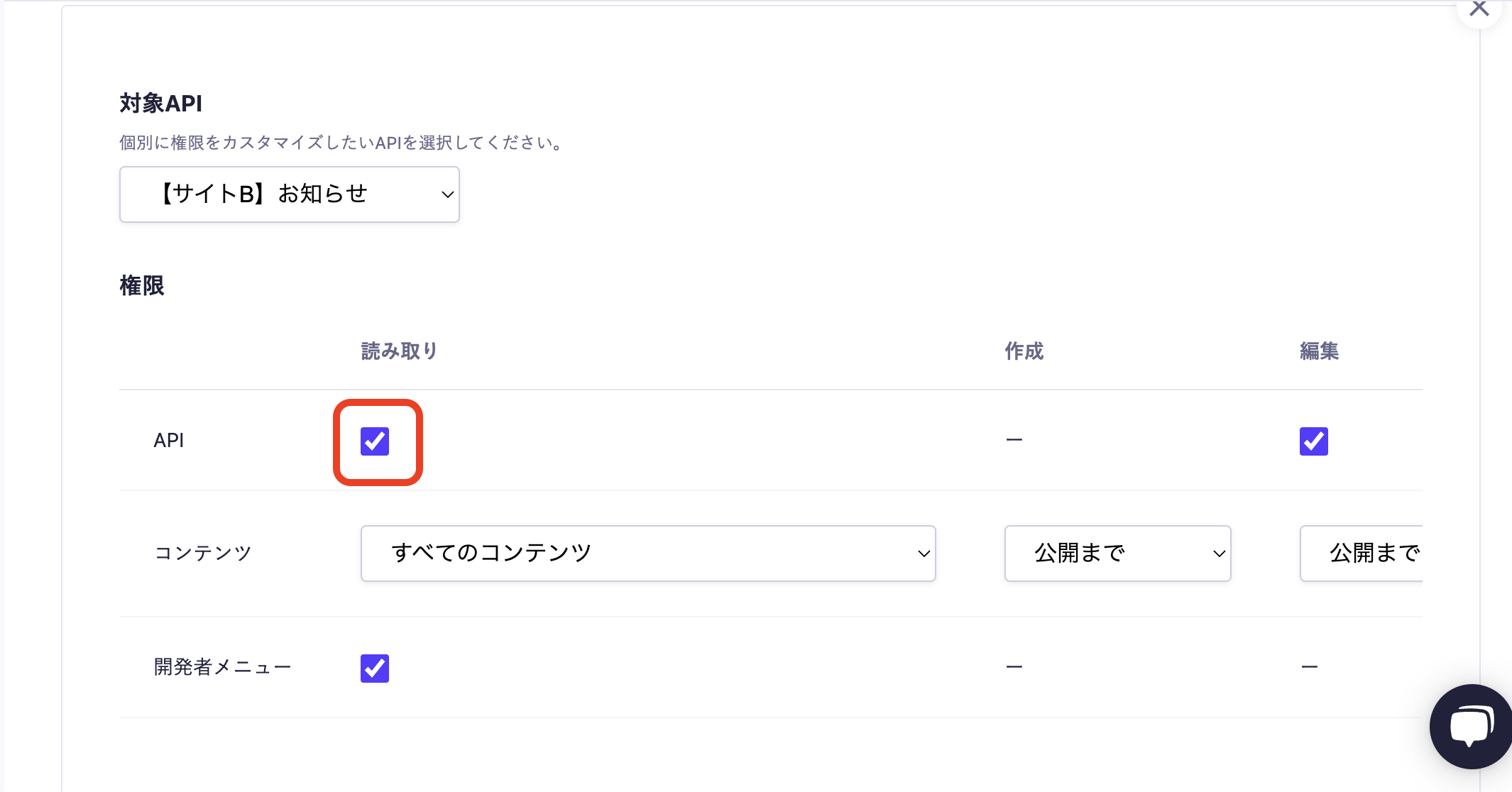Open the 作成 column 公開まで dropdown
1512x792 pixels.
click(x=1117, y=554)
